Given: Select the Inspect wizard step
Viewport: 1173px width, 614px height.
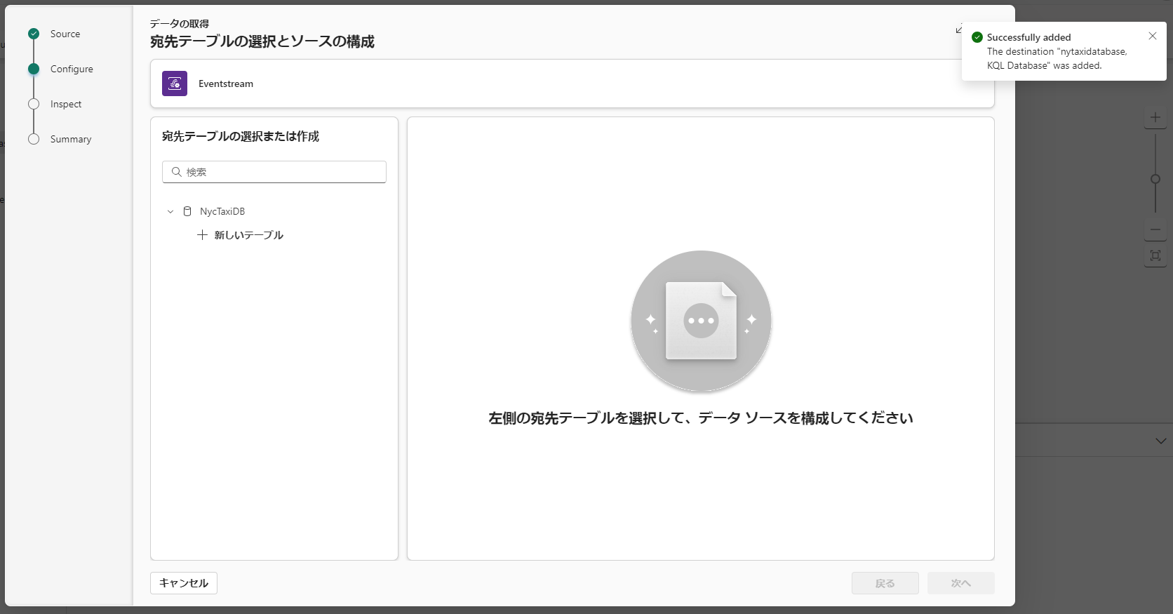Looking at the screenshot, I should (x=66, y=104).
